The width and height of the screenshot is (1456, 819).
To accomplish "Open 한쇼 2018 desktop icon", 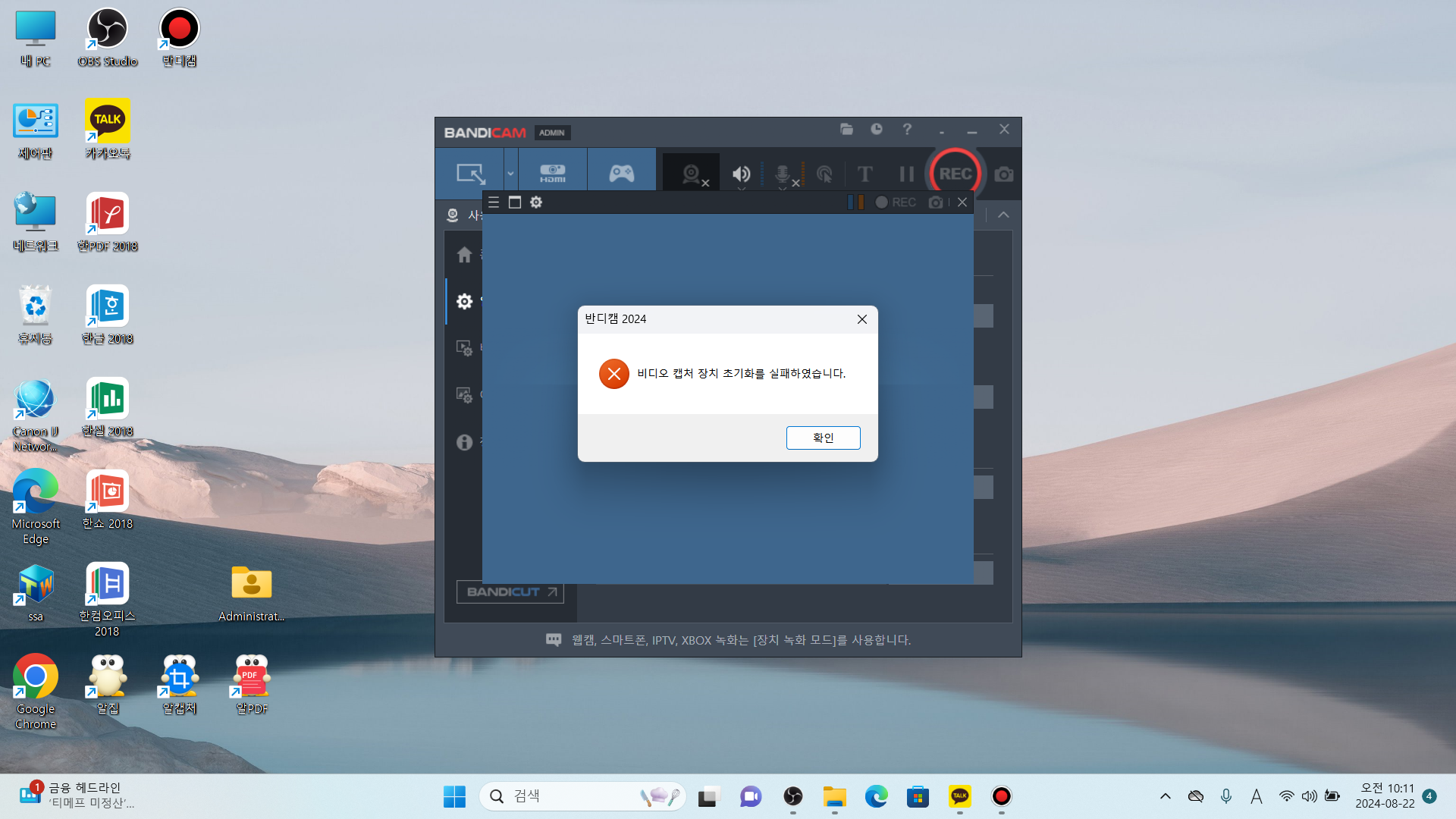I will click(108, 500).
